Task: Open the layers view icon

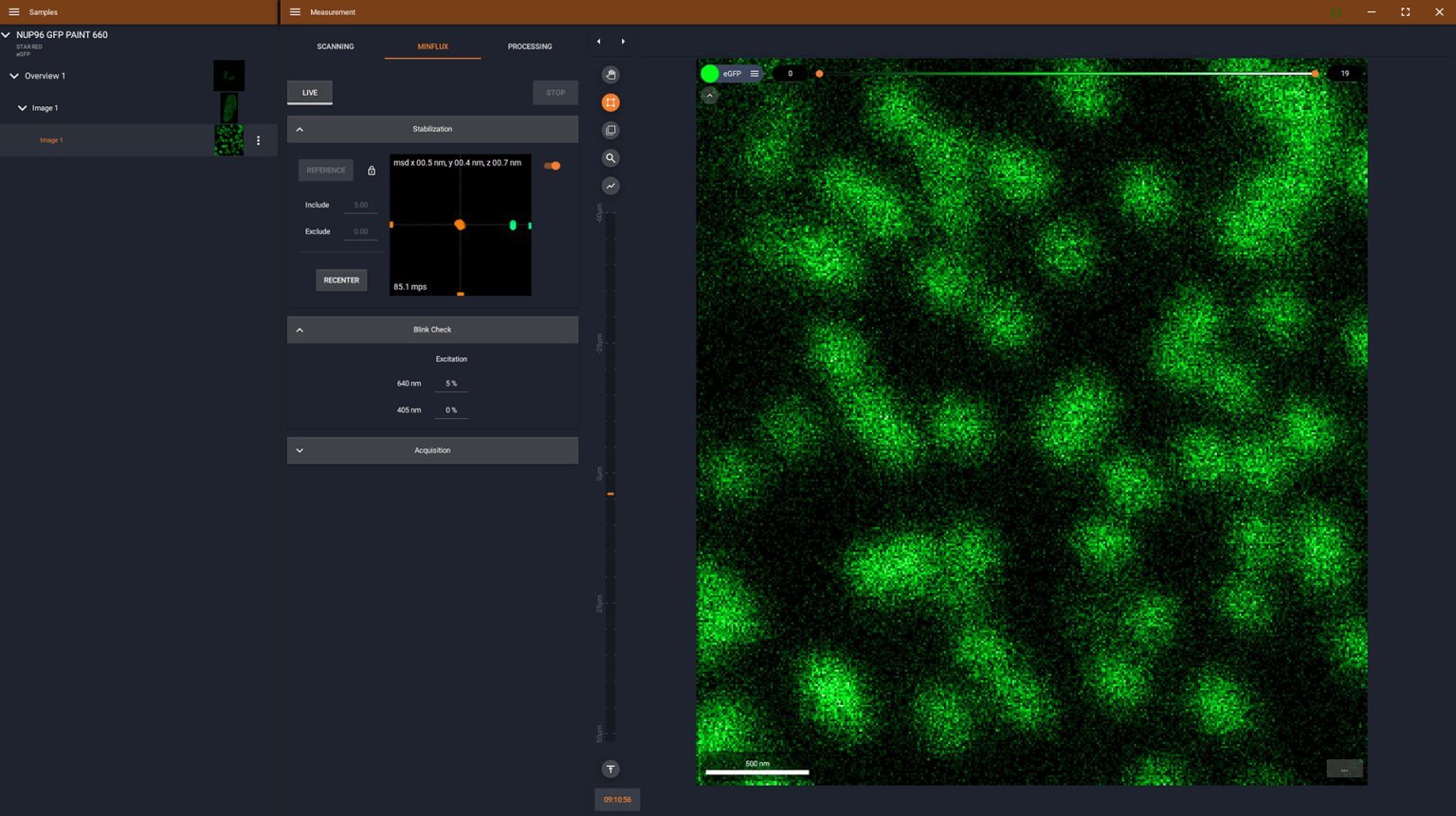Action: tap(610, 129)
